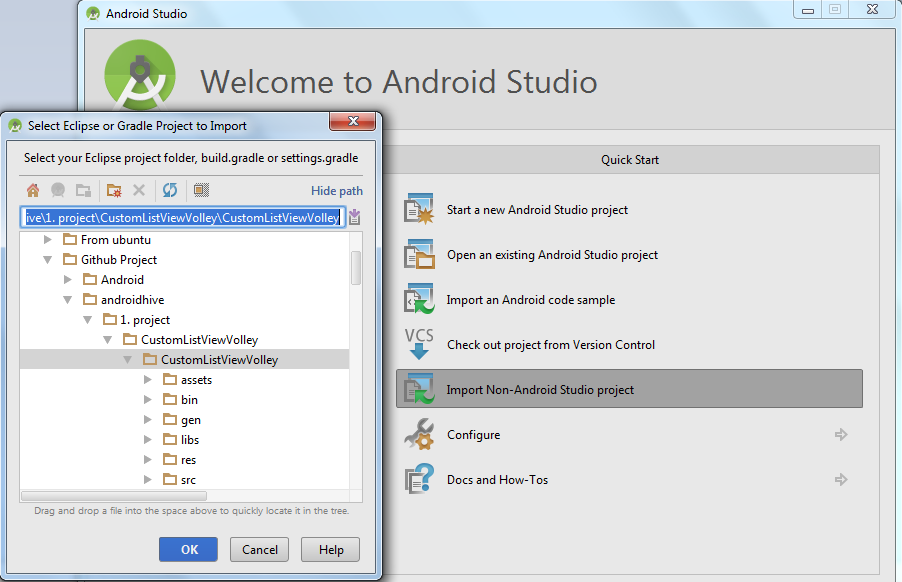Confirm import with the OK button
Image resolution: width=902 pixels, height=582 pixels.
coord(189,549)
